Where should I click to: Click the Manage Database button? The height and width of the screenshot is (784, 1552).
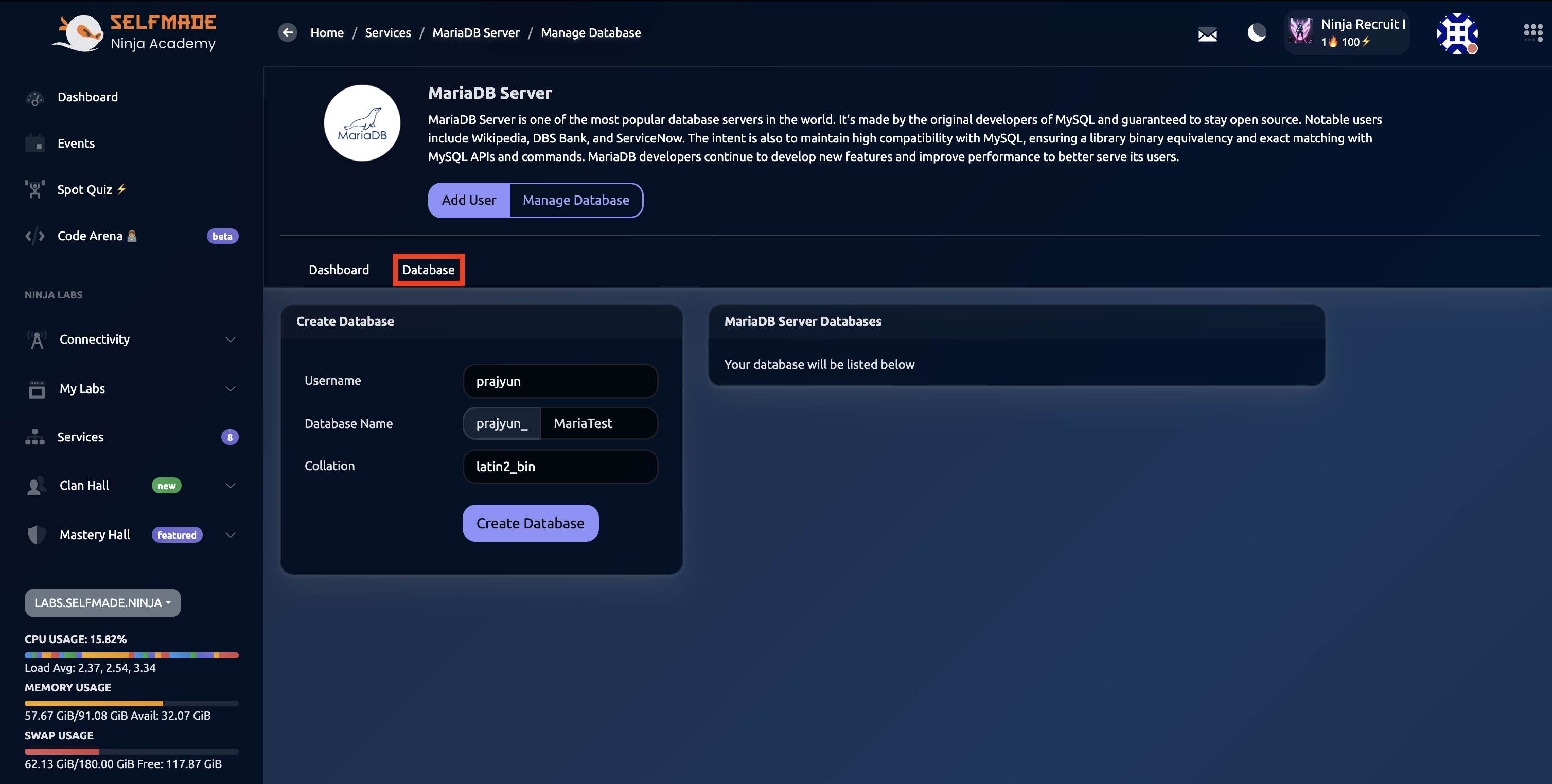[x=576, y=200]
